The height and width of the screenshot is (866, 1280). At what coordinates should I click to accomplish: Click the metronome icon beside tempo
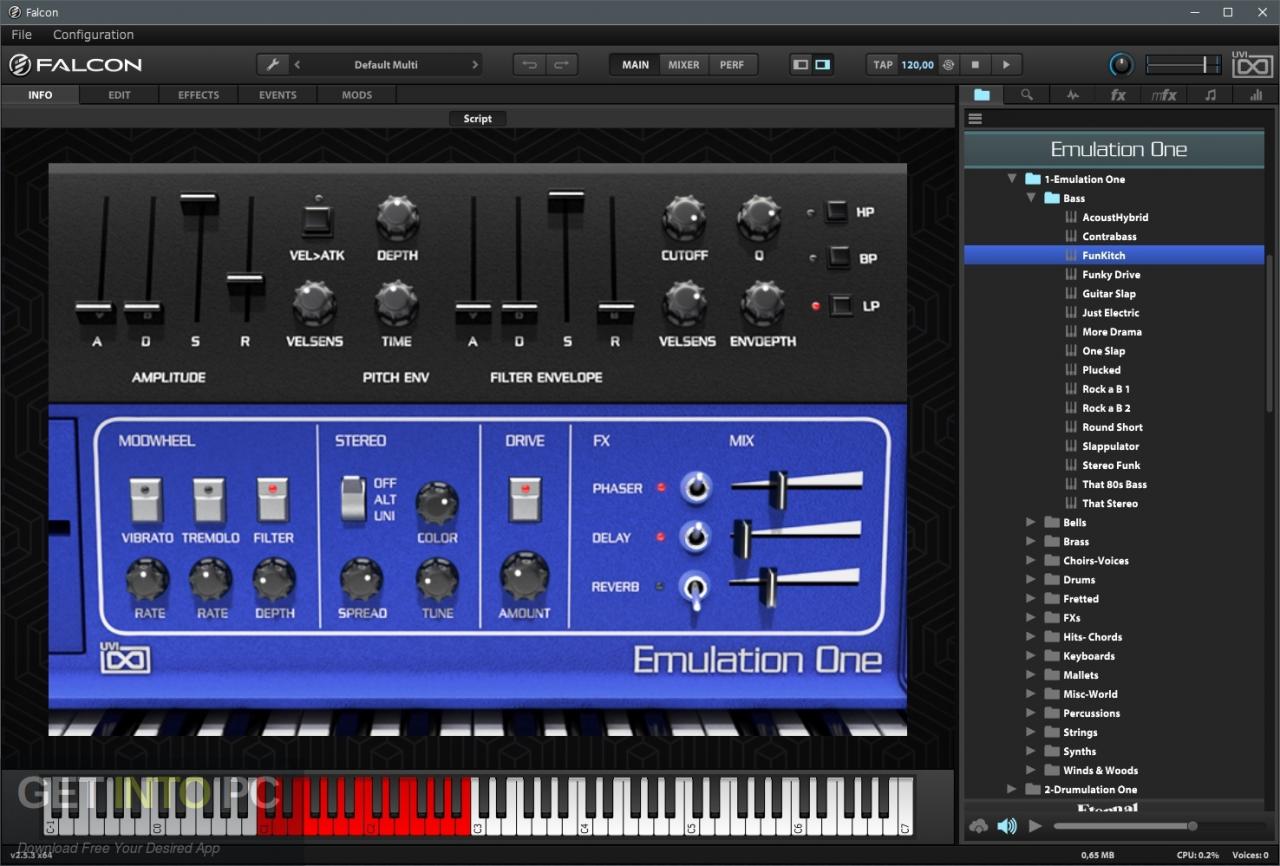pos(948,65)
